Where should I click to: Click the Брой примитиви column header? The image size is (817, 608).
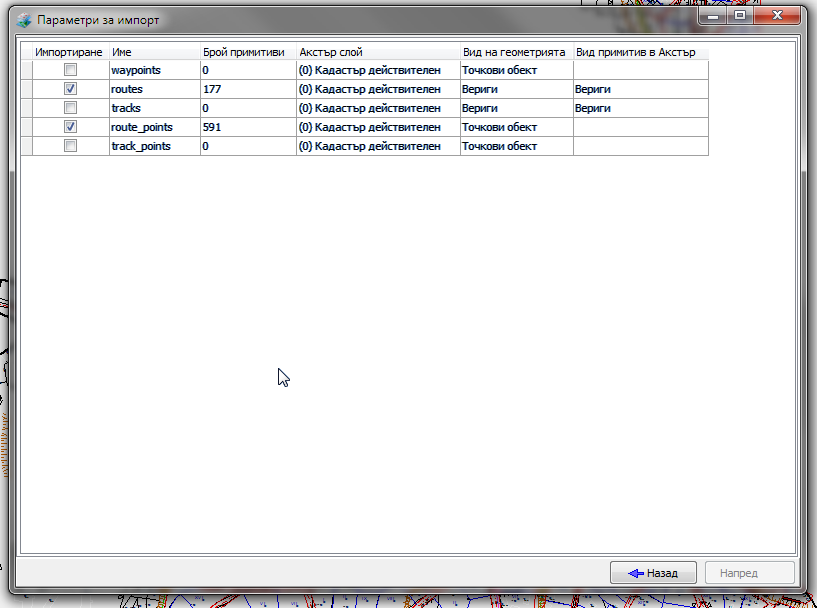[x=247, y=52]
